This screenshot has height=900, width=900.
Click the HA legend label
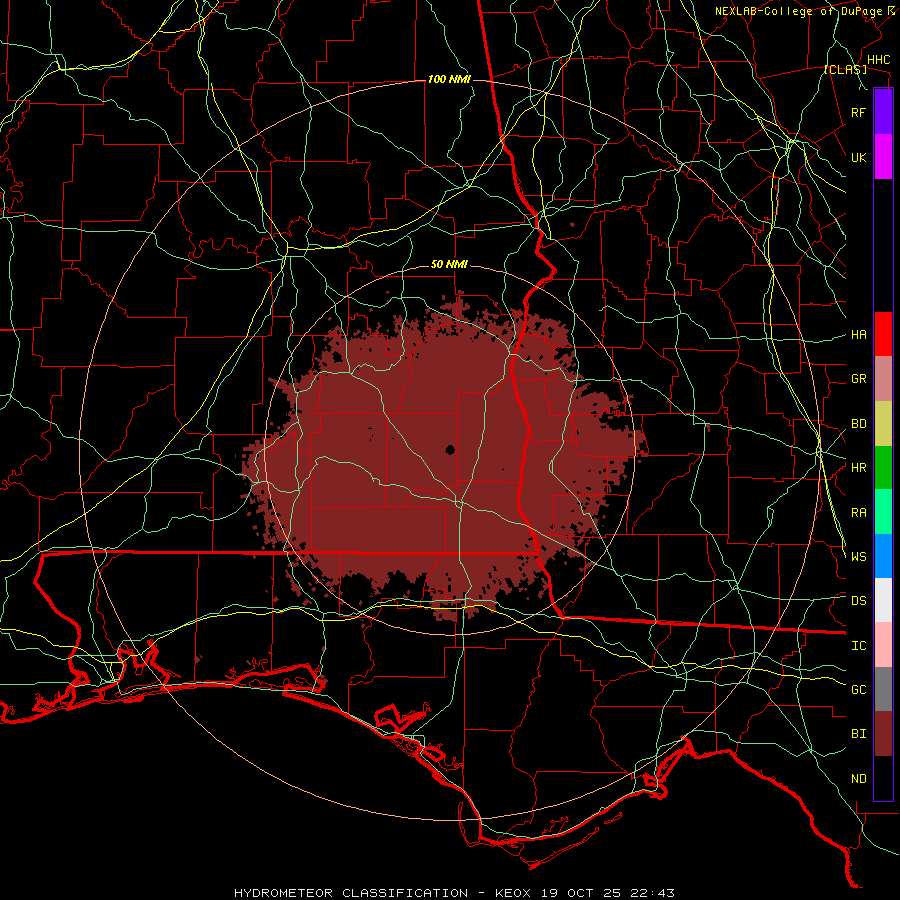pyautogui.click(x=858, y=335)
